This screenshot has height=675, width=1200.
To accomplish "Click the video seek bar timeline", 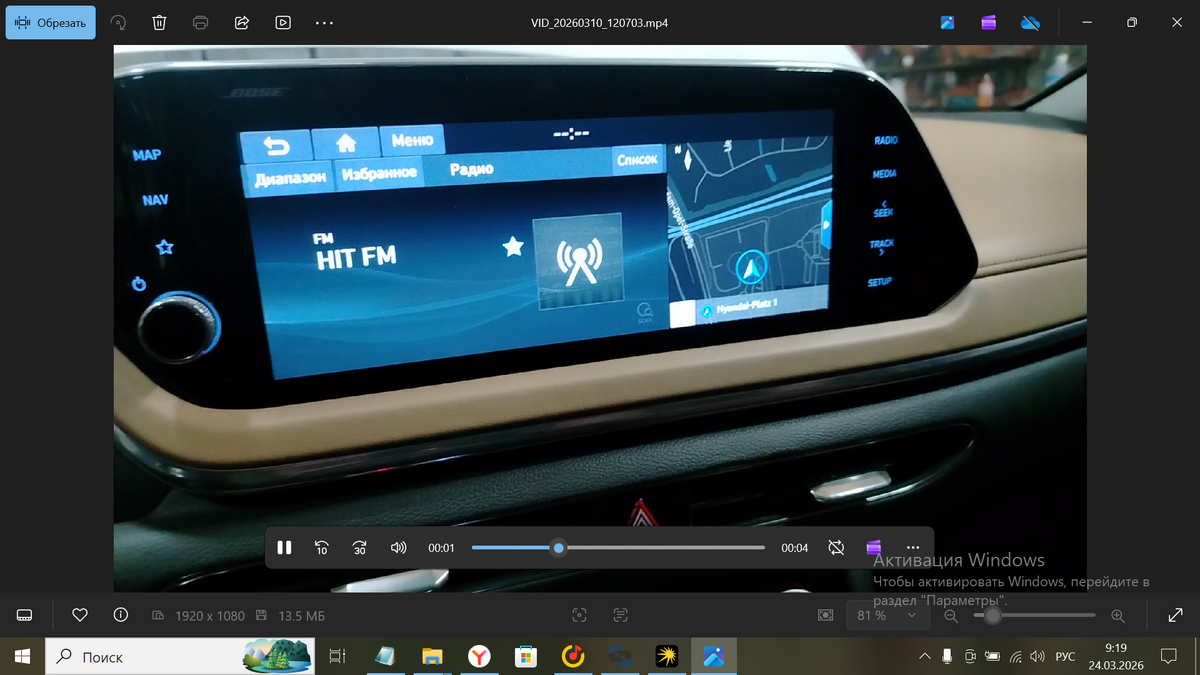I will tap(618, 548).
